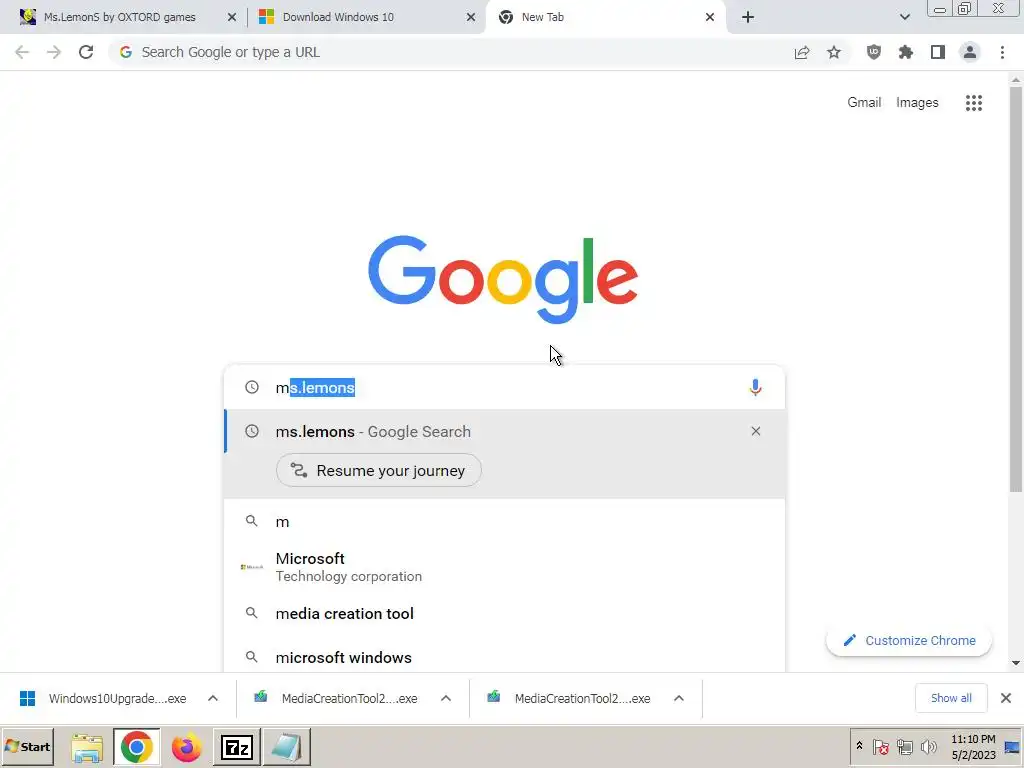Open the profile avatar menu

click(x=970, y=52)
